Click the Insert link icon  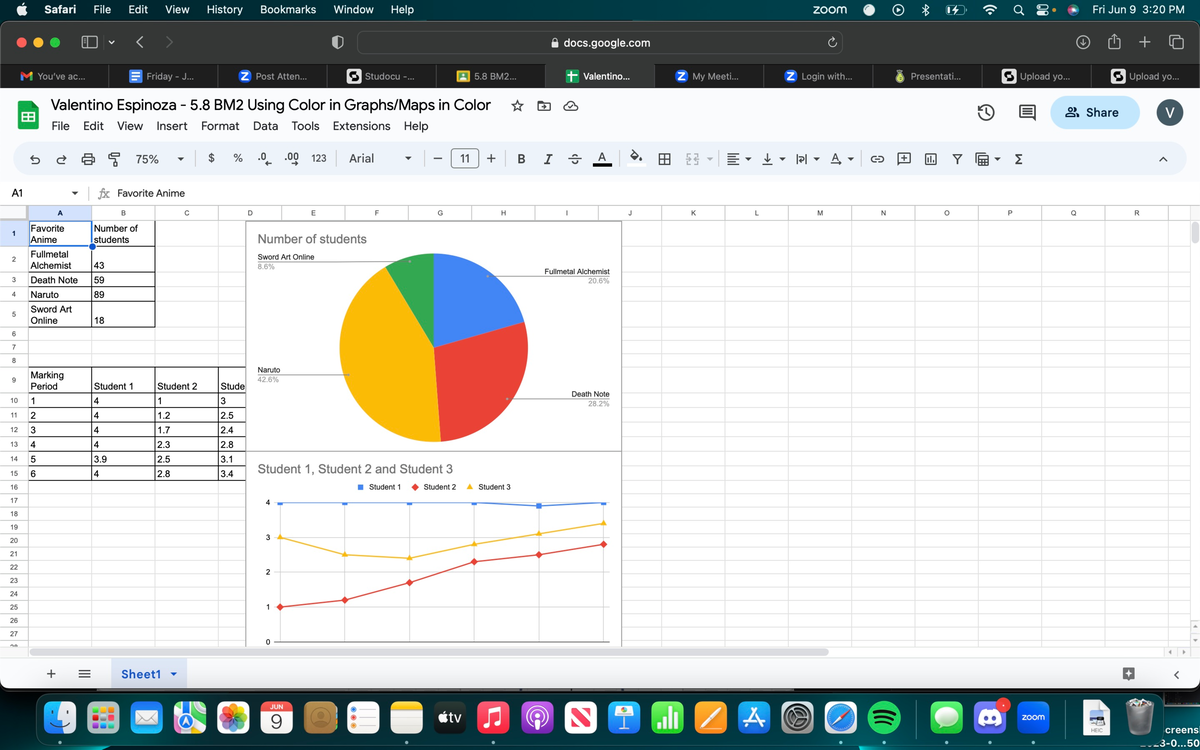point(877,158)
